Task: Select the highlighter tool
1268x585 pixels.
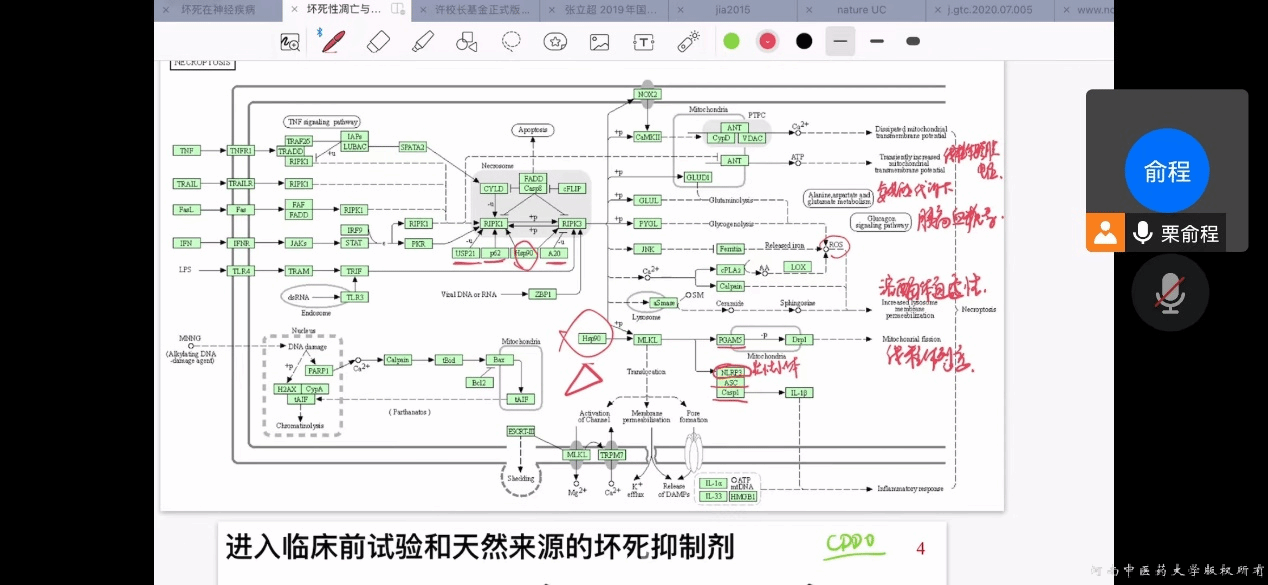Action: [422, 41]
